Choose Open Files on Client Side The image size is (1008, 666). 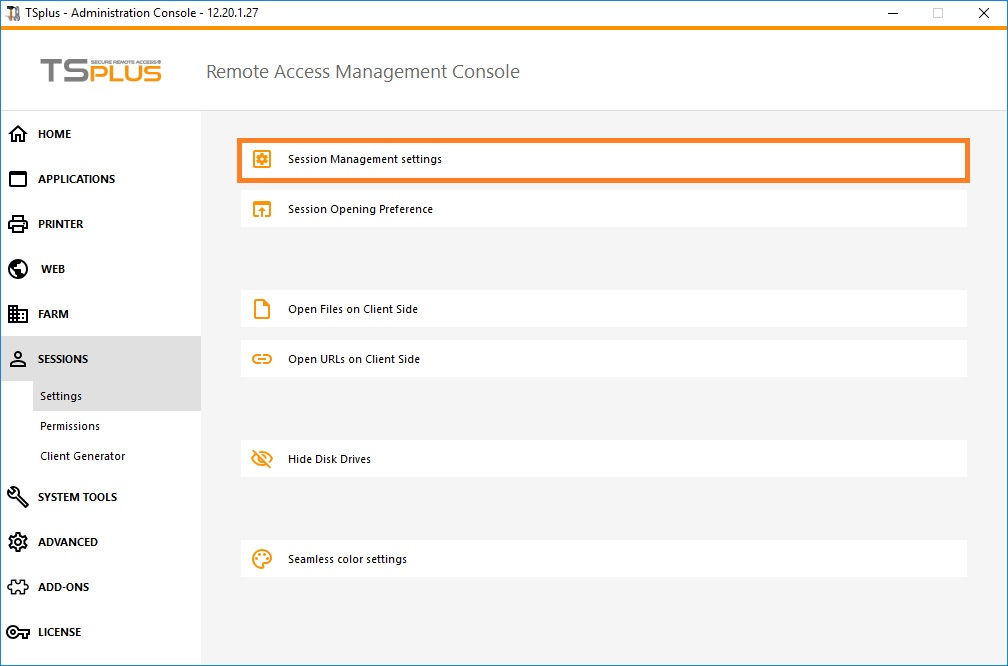coord(604,309)
